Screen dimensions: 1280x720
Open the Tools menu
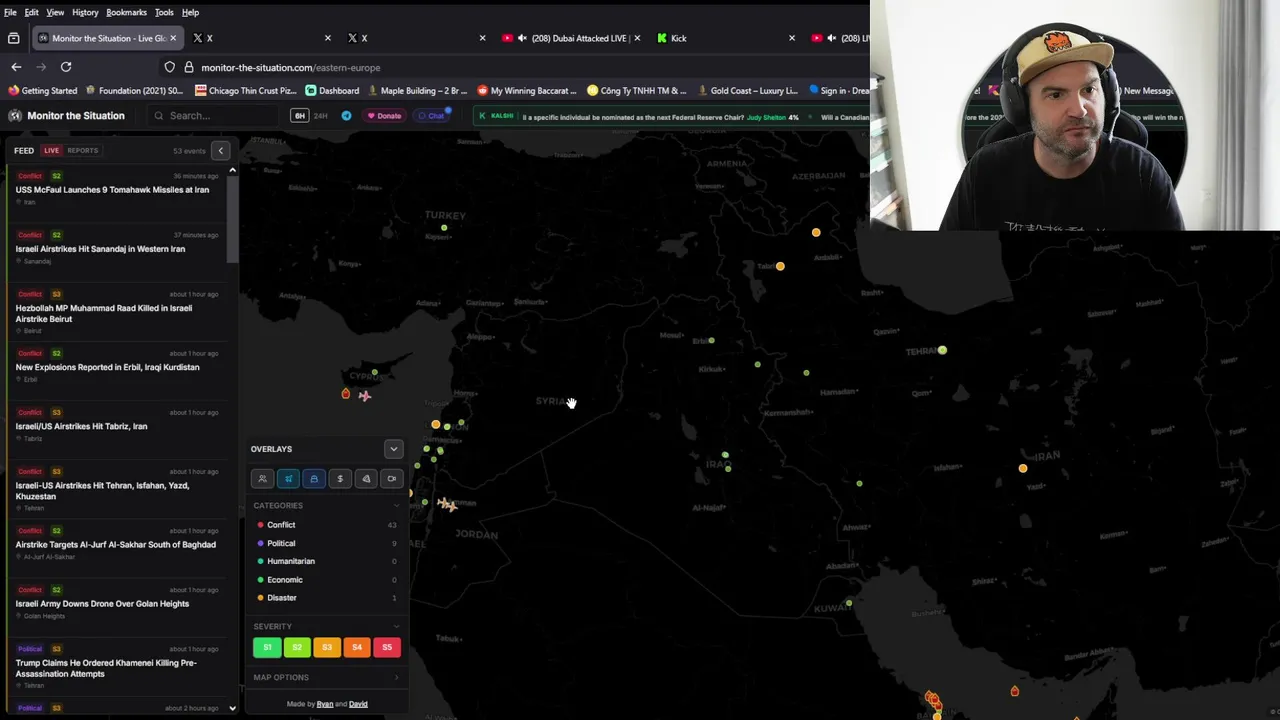point(164,12)
